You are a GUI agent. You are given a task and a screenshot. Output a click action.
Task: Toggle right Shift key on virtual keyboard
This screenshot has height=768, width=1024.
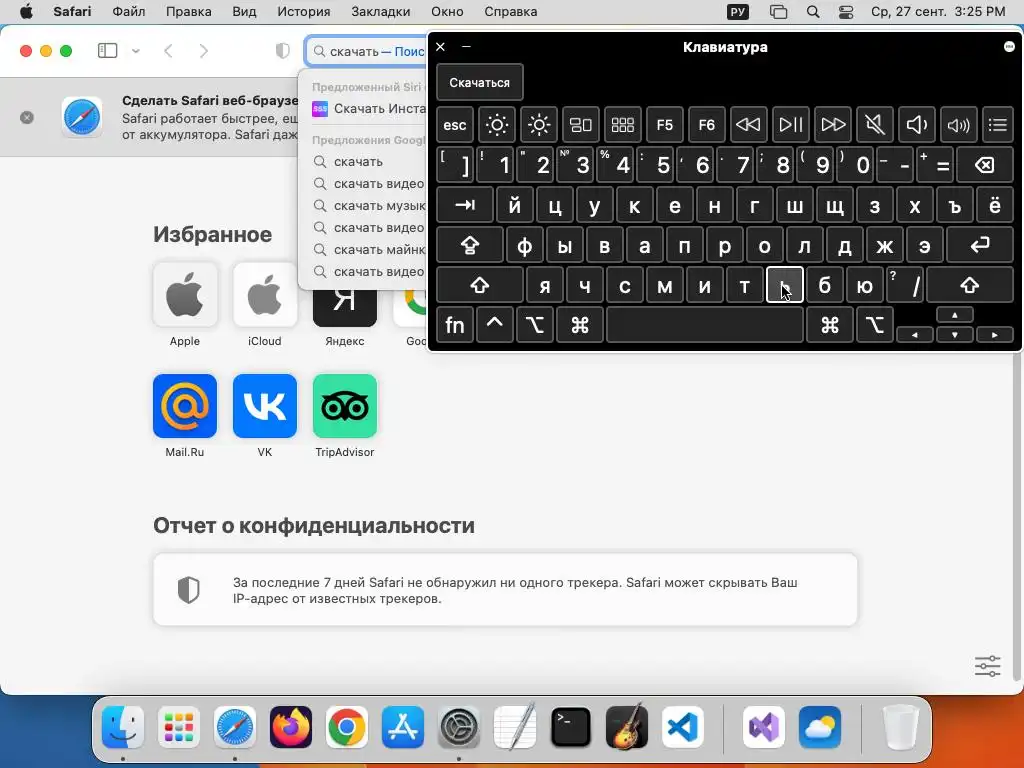[970, 285]
